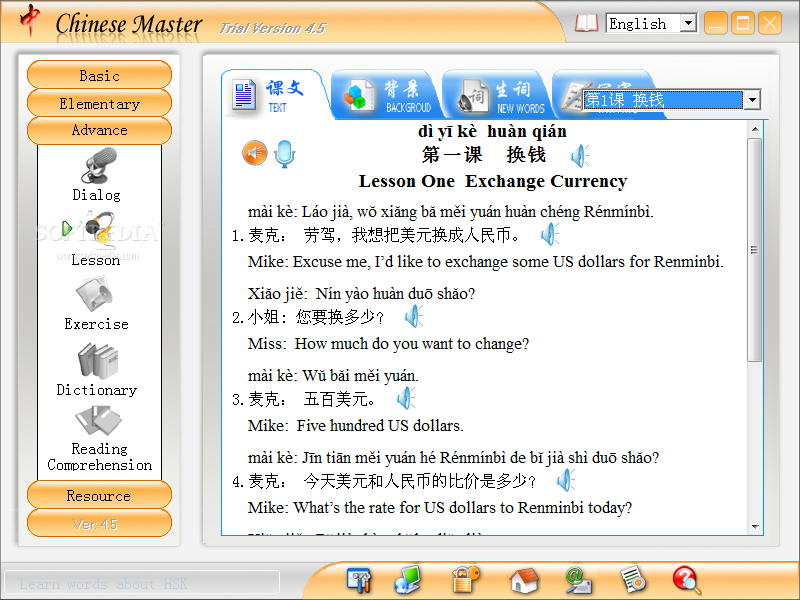Select the Basic level button
Screen dimensions: 800x600
point(99,76)
